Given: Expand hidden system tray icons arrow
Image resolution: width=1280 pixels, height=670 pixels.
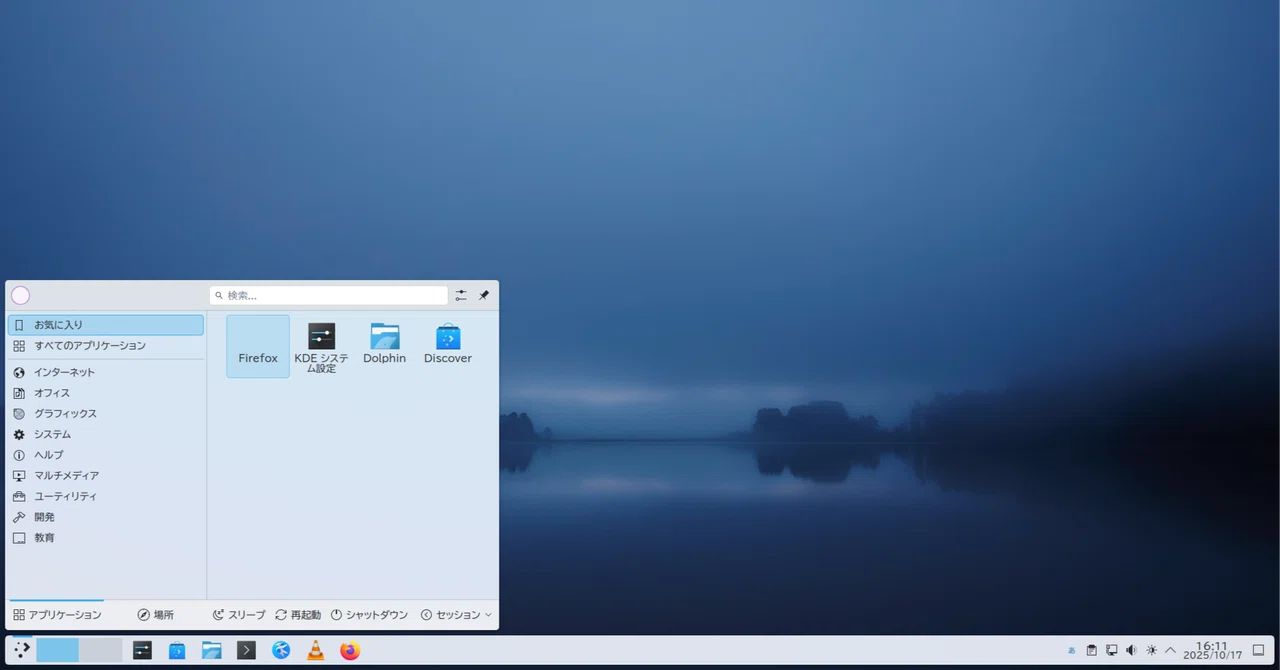Looking at the screenshot, I should tap(1170, 650).
